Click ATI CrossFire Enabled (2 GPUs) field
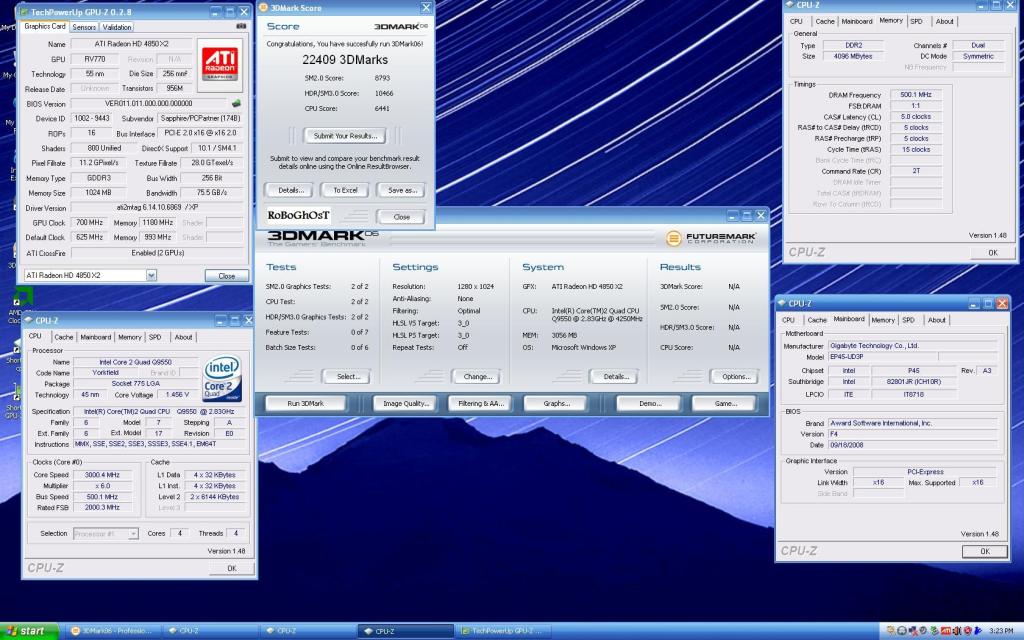 pyautogui.click(x=157, y=253)
